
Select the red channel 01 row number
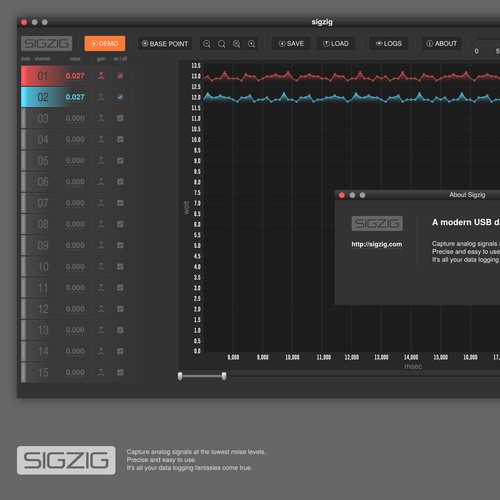pos(43,76)
